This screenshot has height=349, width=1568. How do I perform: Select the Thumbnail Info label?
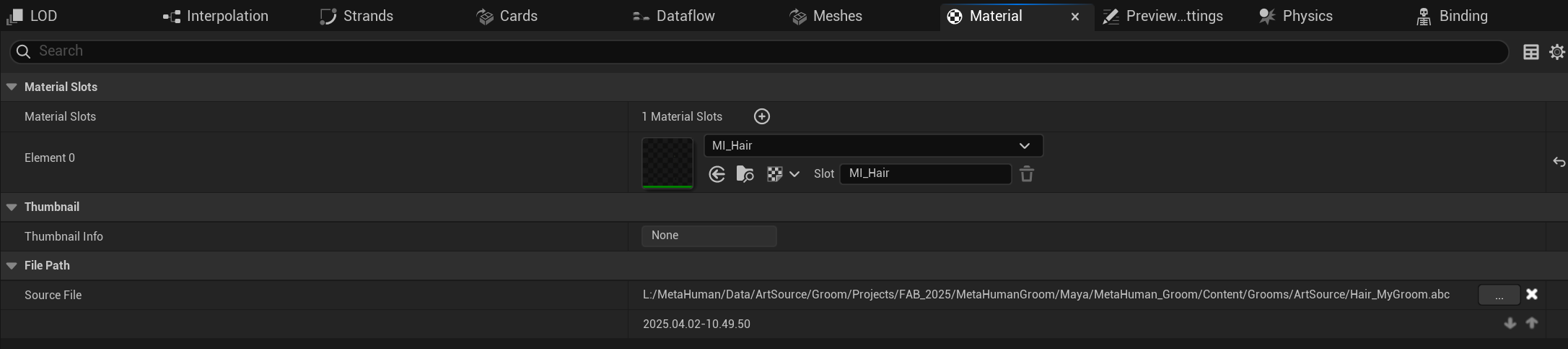(63, 236)
